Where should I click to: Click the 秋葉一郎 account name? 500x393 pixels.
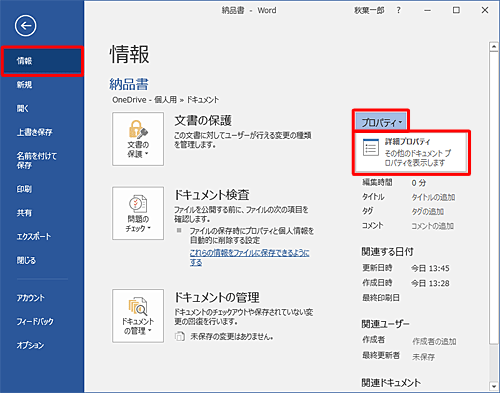[x=369, y=10]
